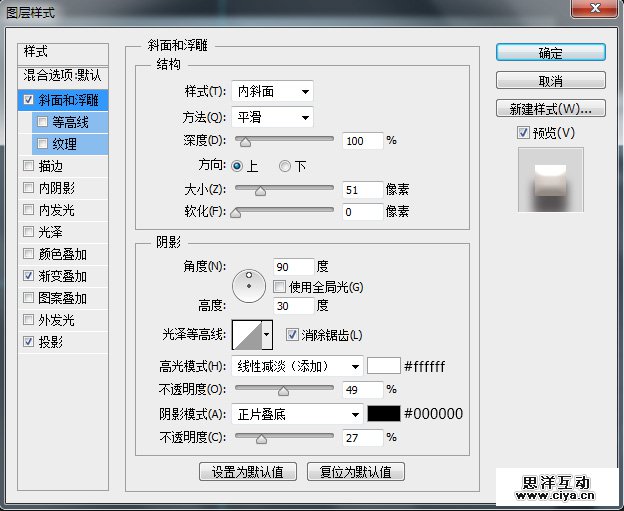Click the 深度 value field 100
This screenshot has height=511, width=624.
point(363,141)
